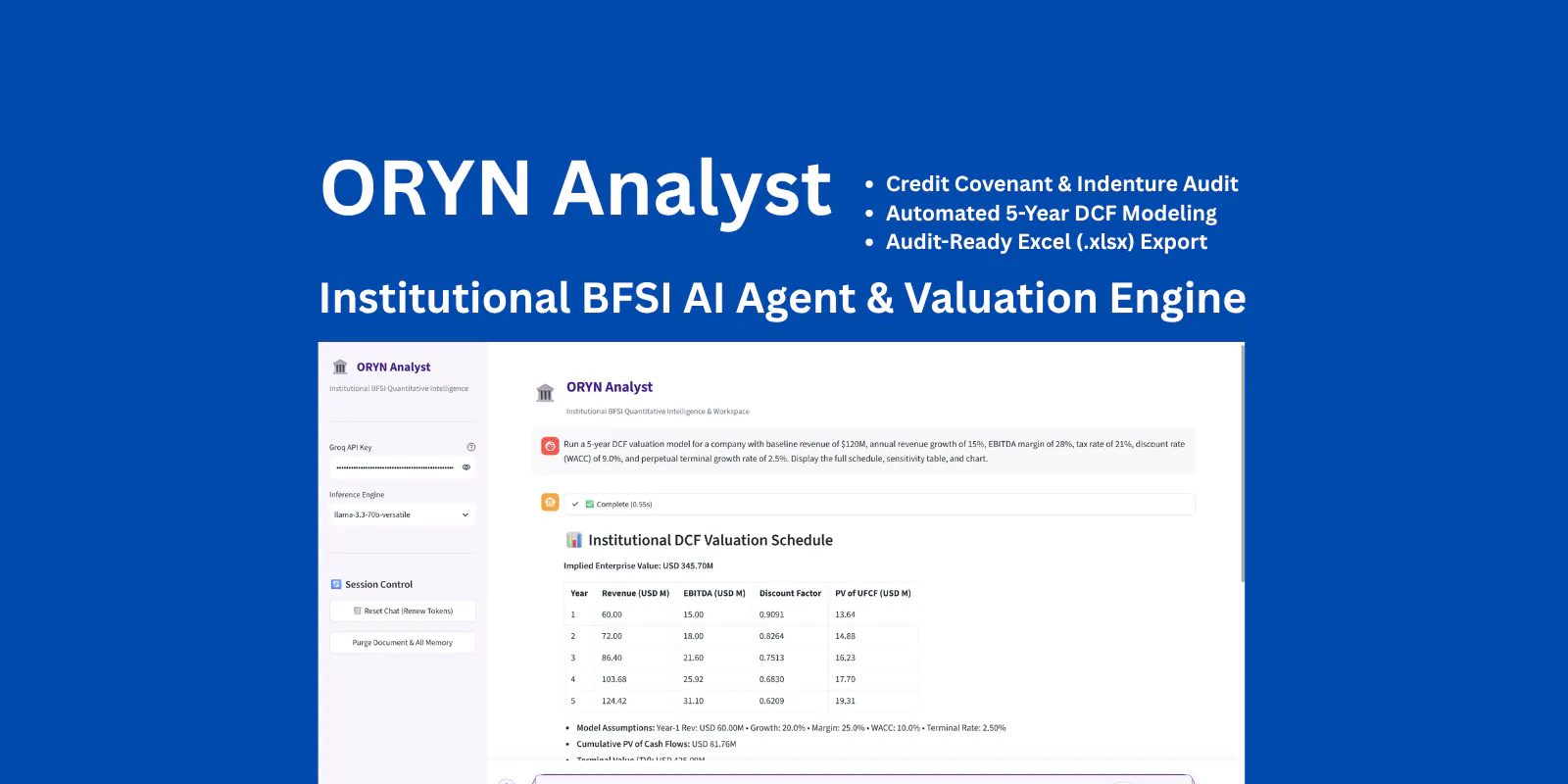
Task: Select PV cell 13.64
Action: pos(845,614)
